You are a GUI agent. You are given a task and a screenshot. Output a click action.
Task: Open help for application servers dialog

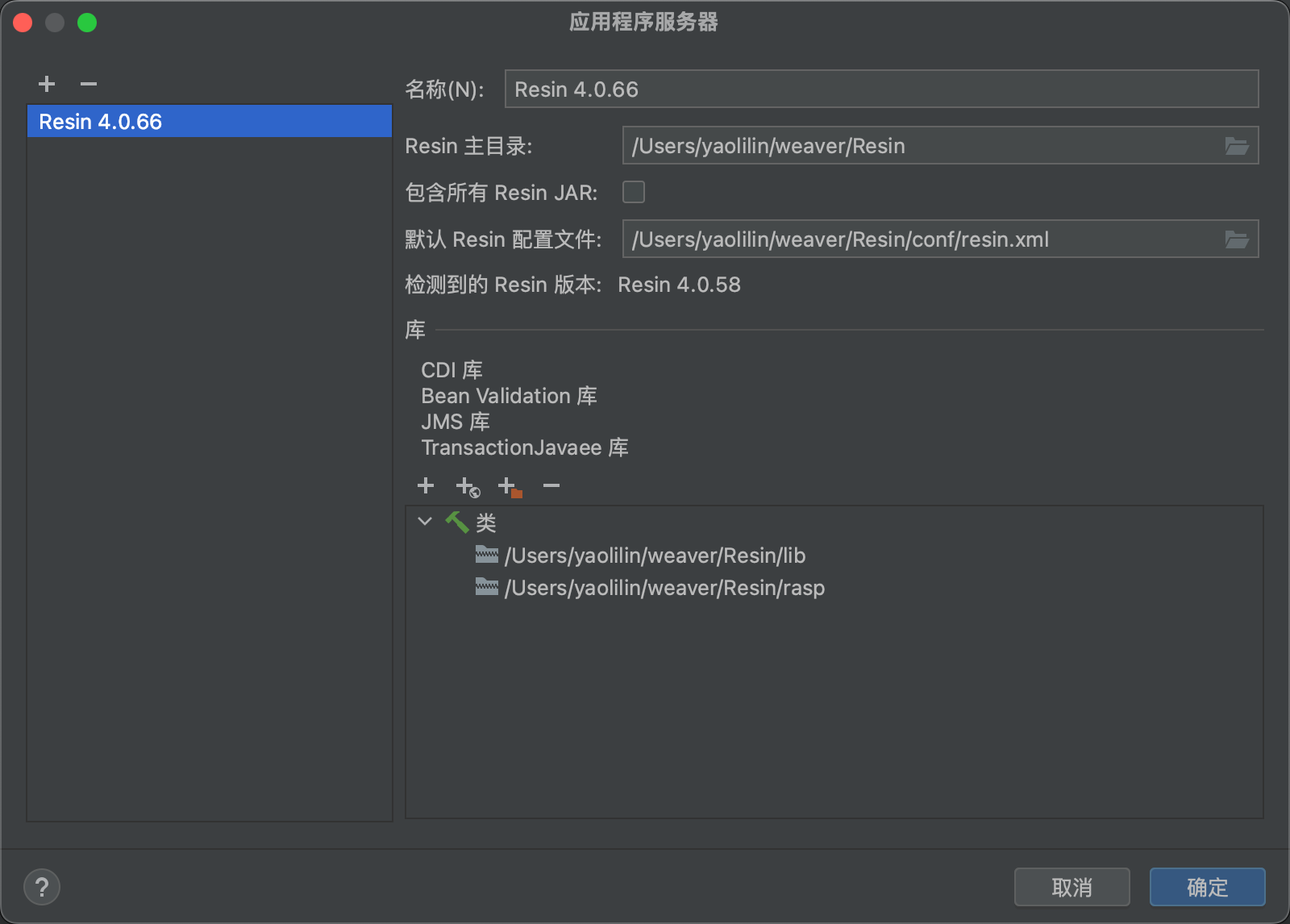(x=42, y=887)
